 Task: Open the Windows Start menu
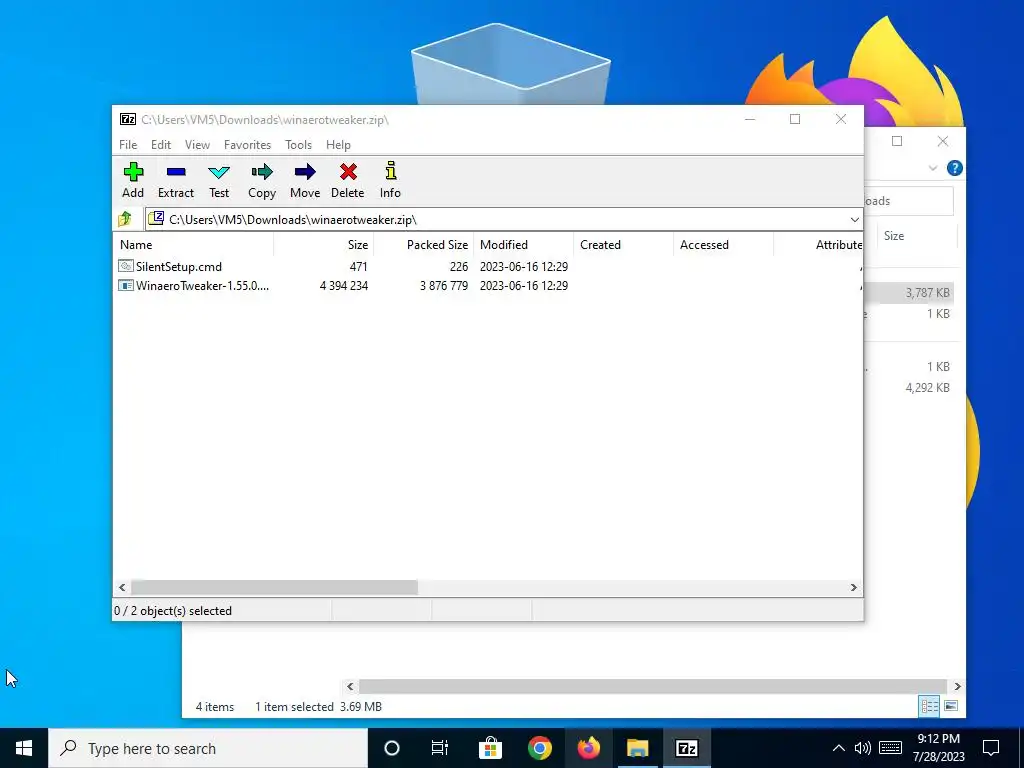tap(24, 748)
